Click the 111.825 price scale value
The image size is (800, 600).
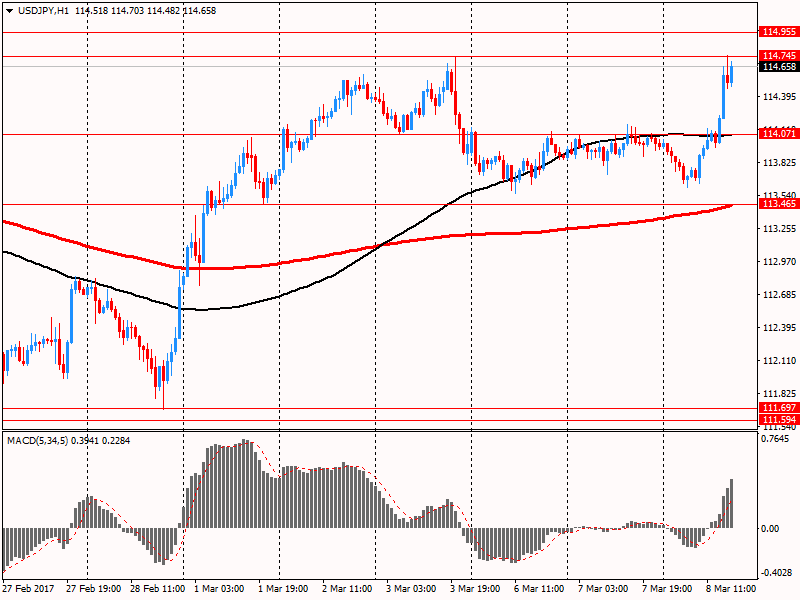pos(779,394)
